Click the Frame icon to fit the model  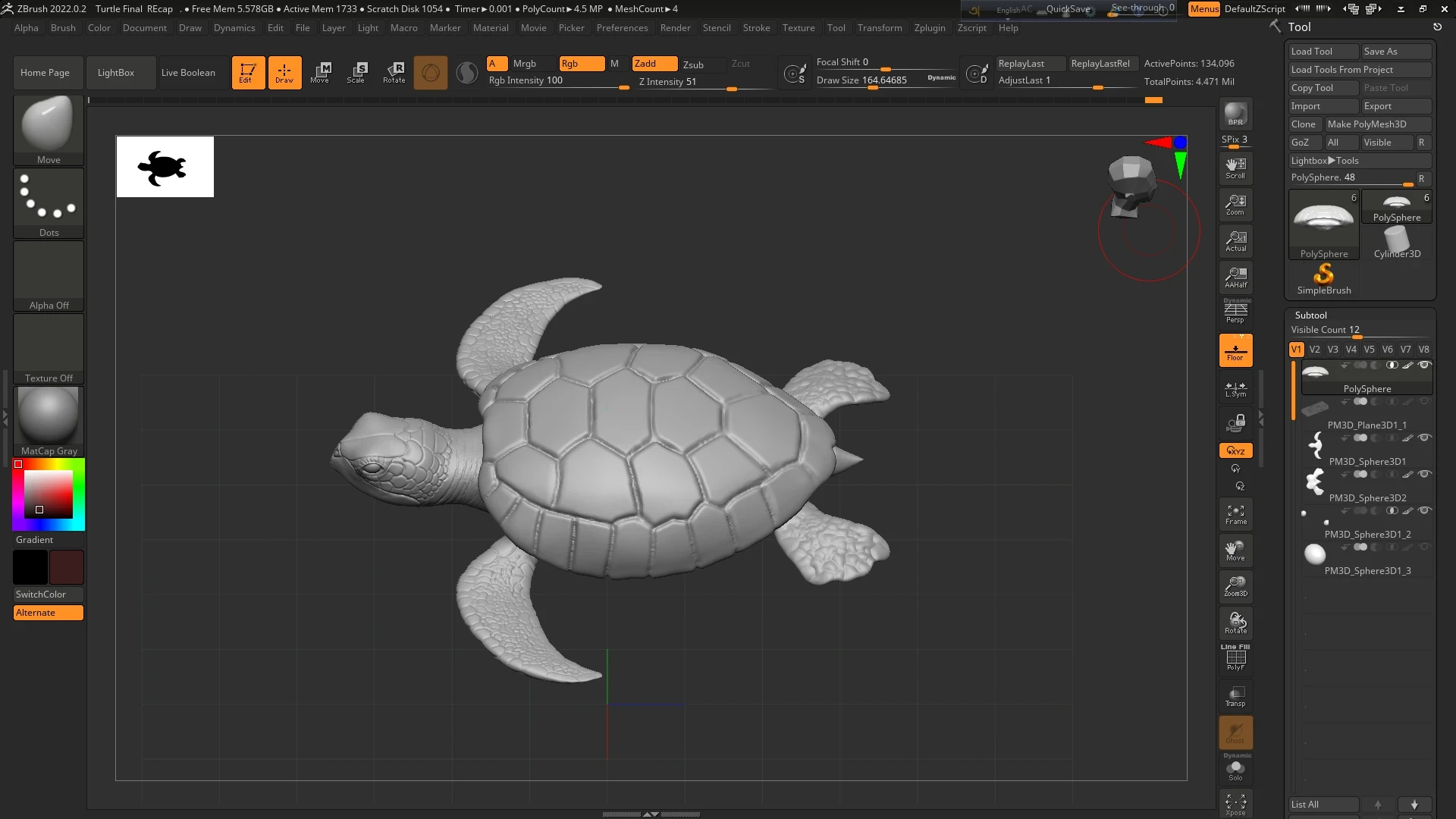coord(1235,513)
